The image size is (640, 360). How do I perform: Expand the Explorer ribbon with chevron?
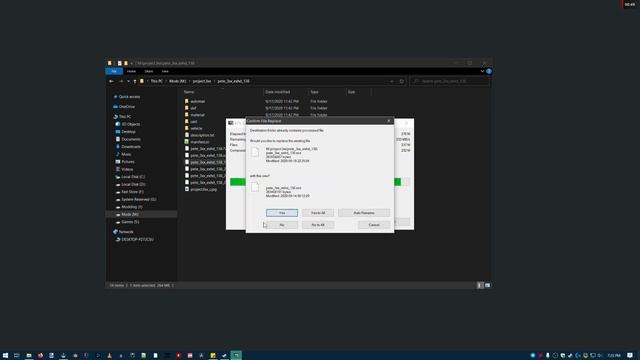(x=482, y=71)
